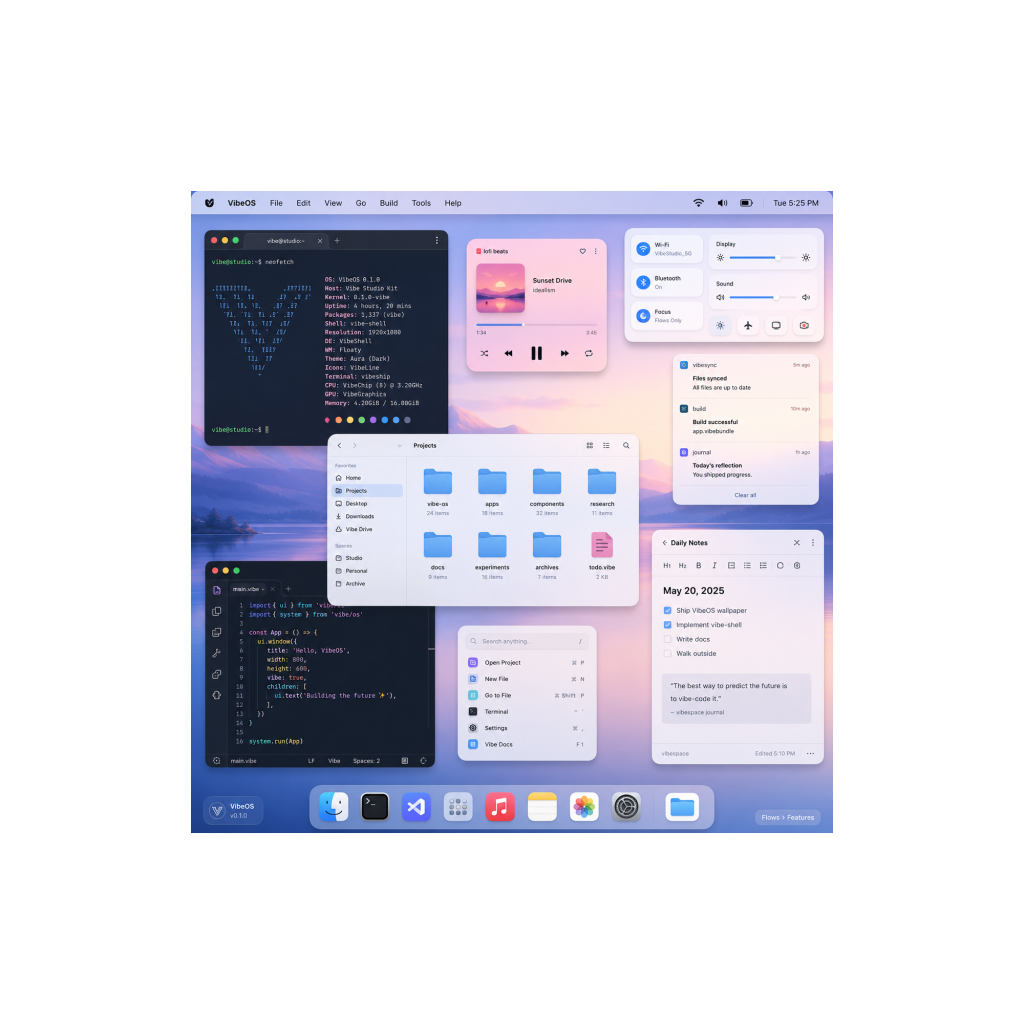This screenshot has width=1024, height=1024.
Task: Open the Studio space in sidebar
Action: click(x=368, y=558)
